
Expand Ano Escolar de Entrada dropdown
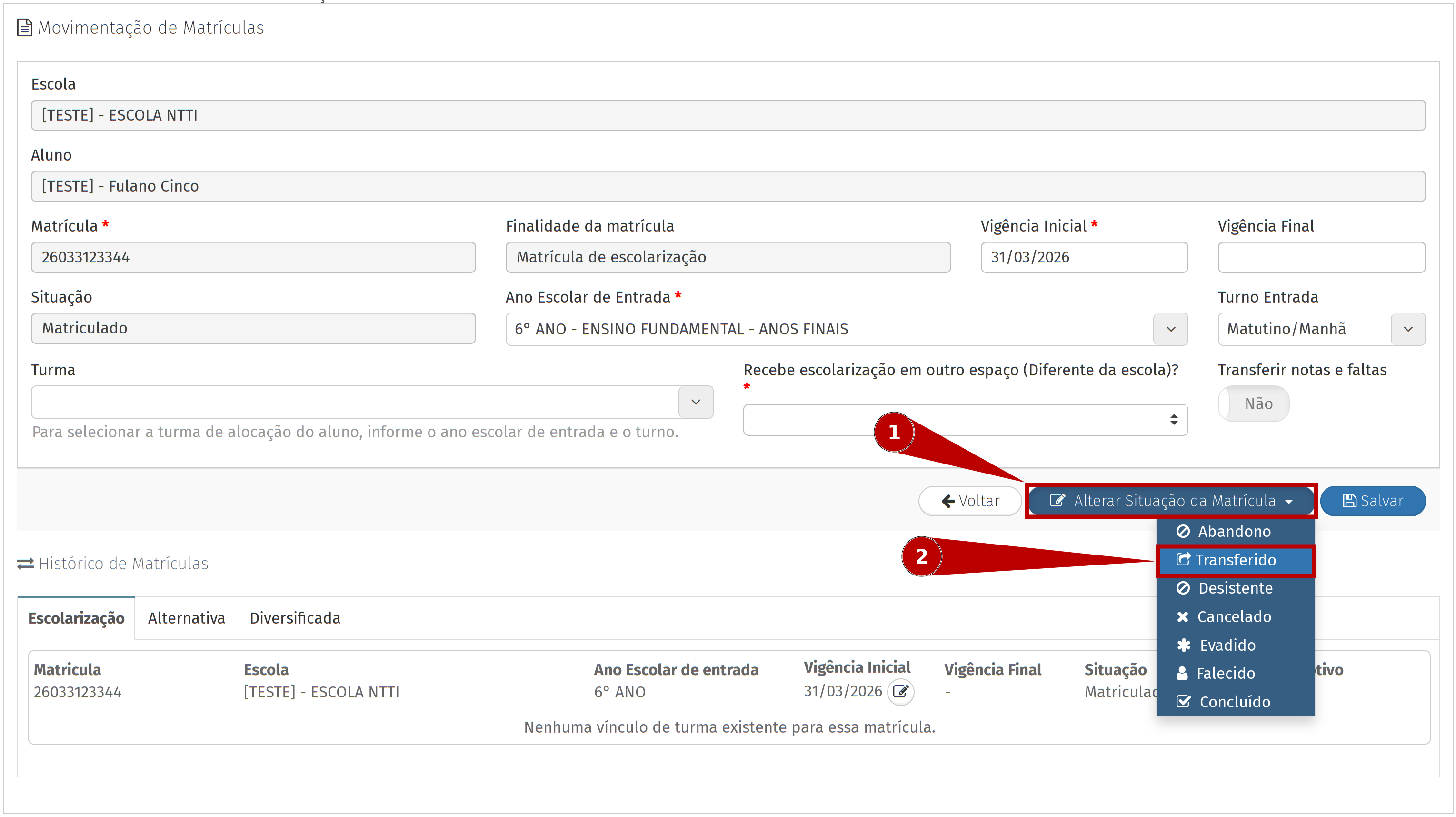point(1171,329)
